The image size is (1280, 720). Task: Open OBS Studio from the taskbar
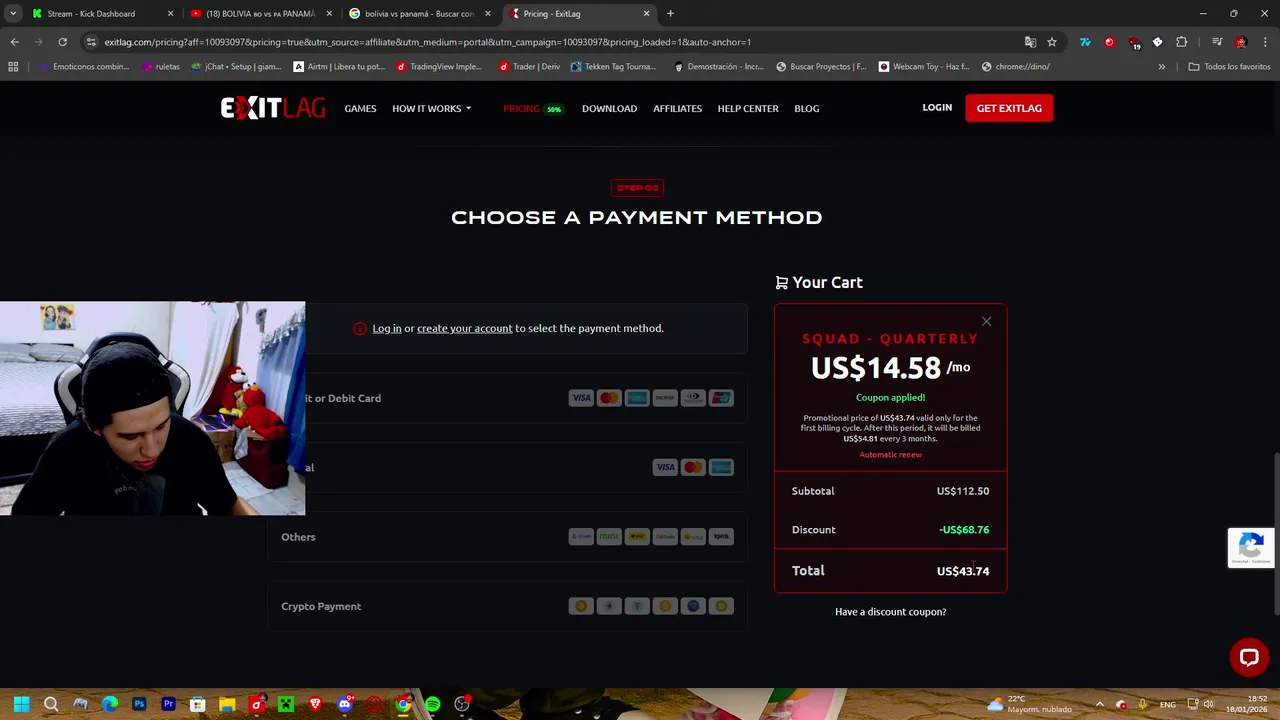tap(462, 704)
